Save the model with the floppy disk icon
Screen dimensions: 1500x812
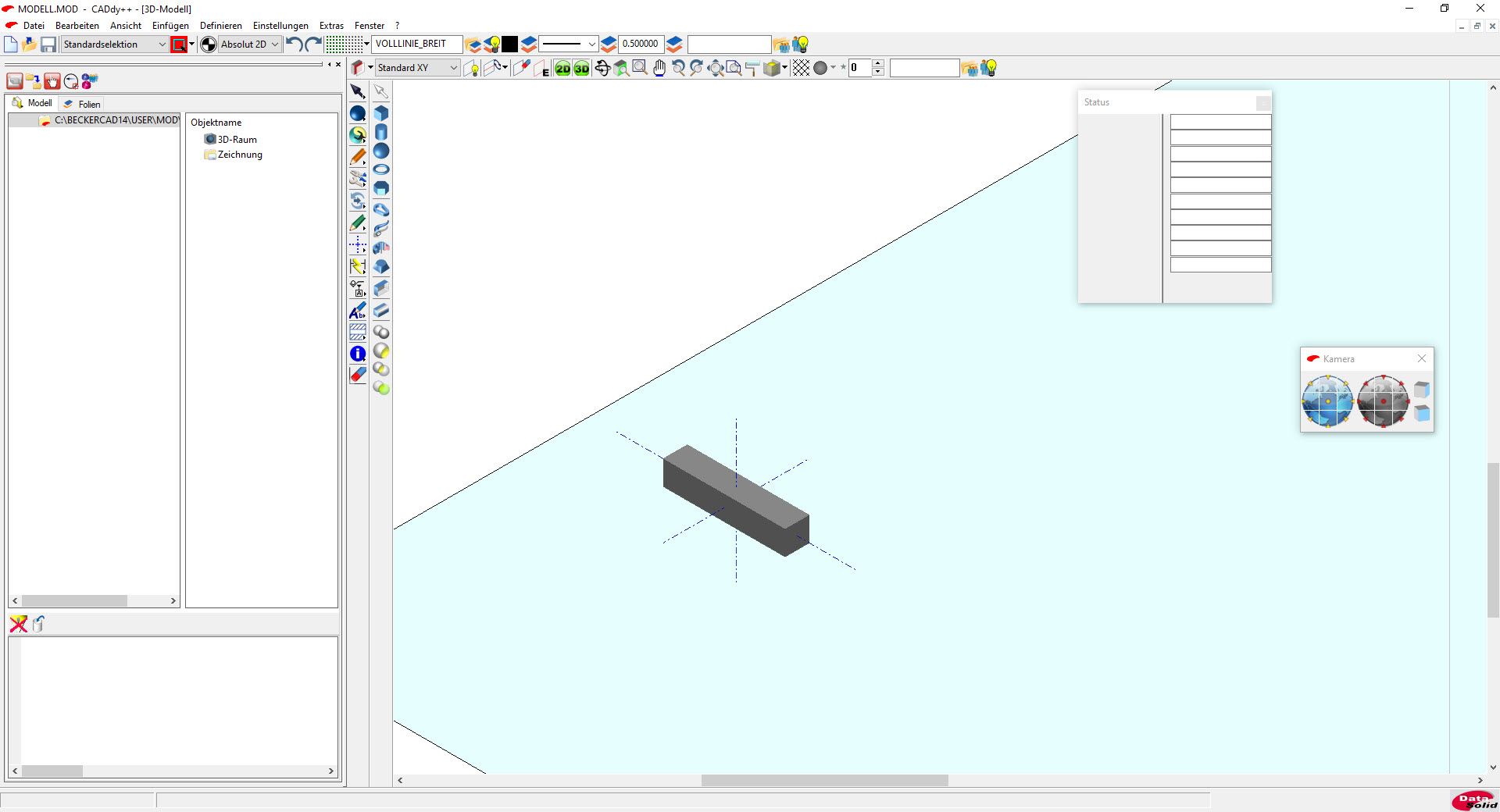coord(48,45)
